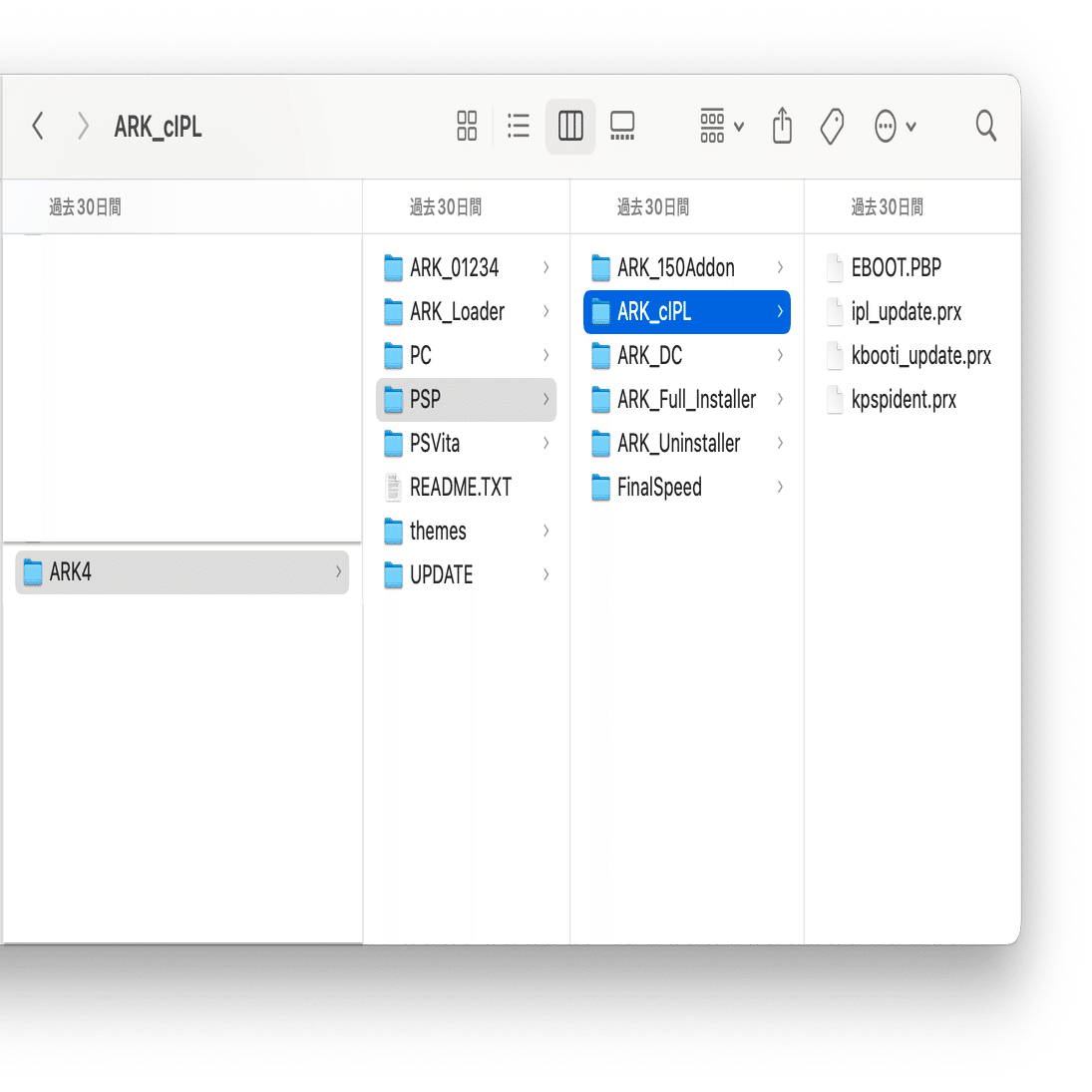1092x1092 pixels.
Task: Open the UPDATE folder
Action: 466,574
